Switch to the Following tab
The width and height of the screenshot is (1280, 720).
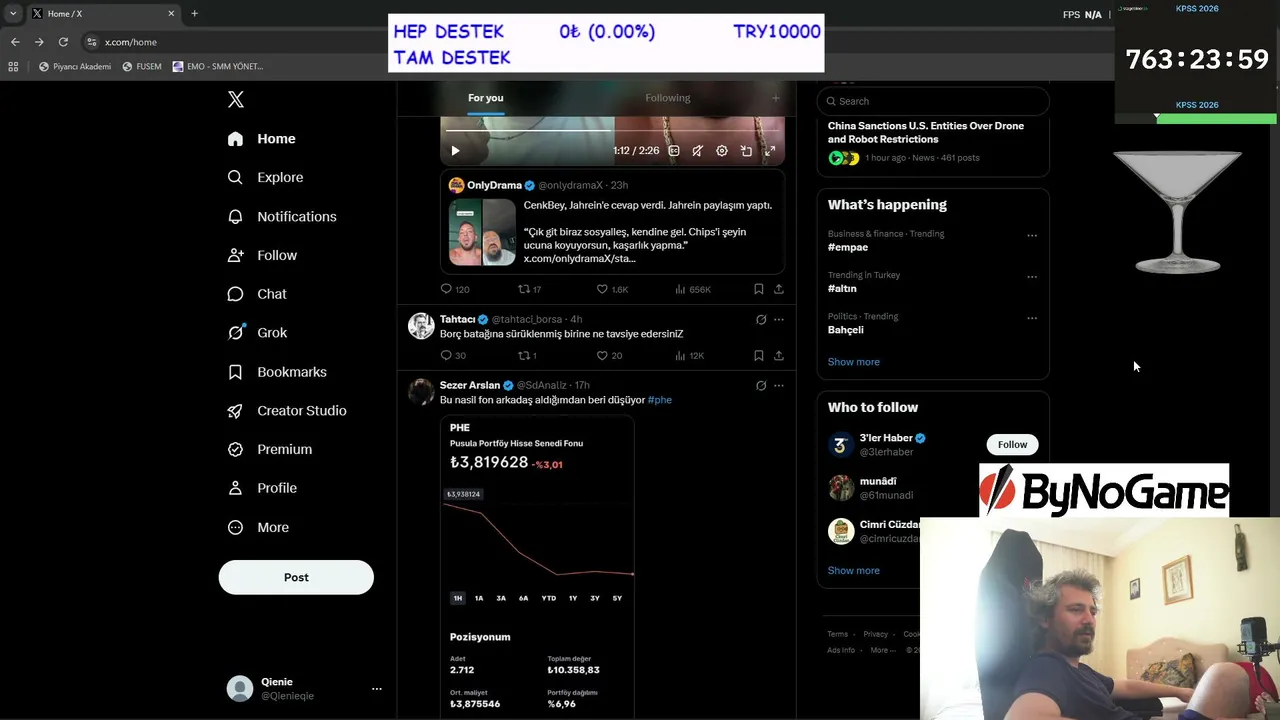[668, 98]
